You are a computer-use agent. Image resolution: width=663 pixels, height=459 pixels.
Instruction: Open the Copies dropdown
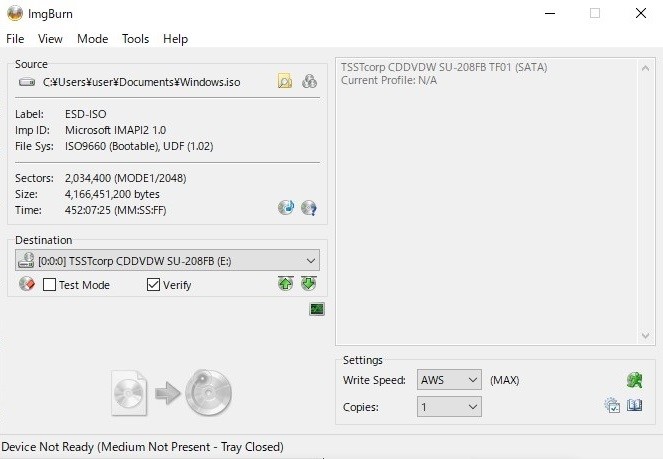point(472,407)
